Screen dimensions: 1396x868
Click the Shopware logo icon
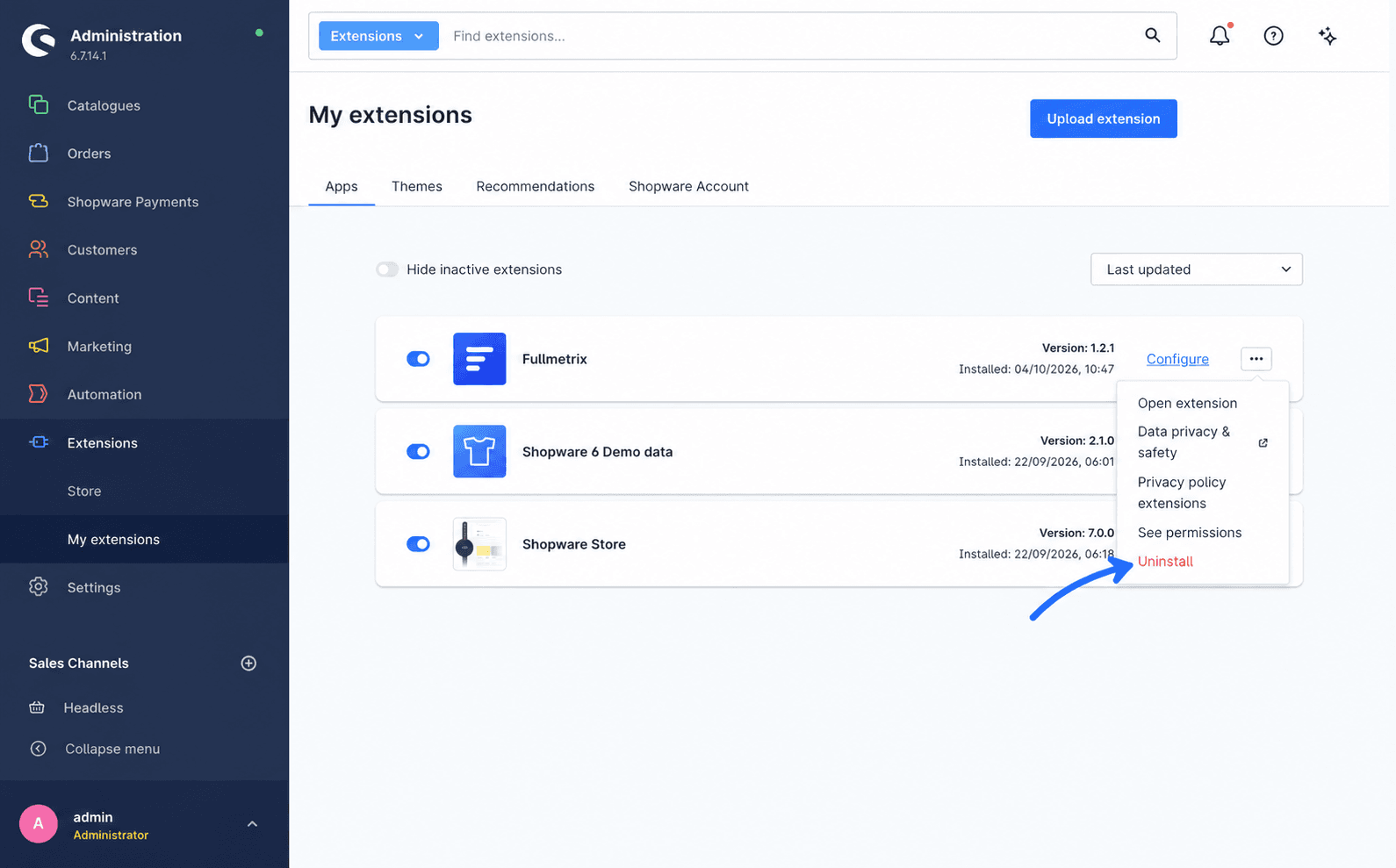pyautogui.click(x=38, y=40)
